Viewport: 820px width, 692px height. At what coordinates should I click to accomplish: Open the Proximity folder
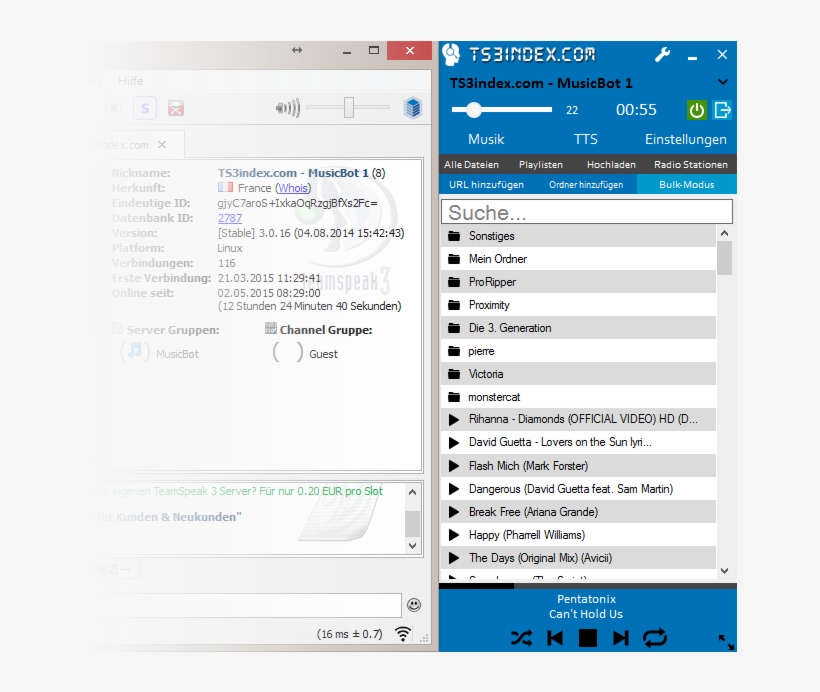[578, 305]
